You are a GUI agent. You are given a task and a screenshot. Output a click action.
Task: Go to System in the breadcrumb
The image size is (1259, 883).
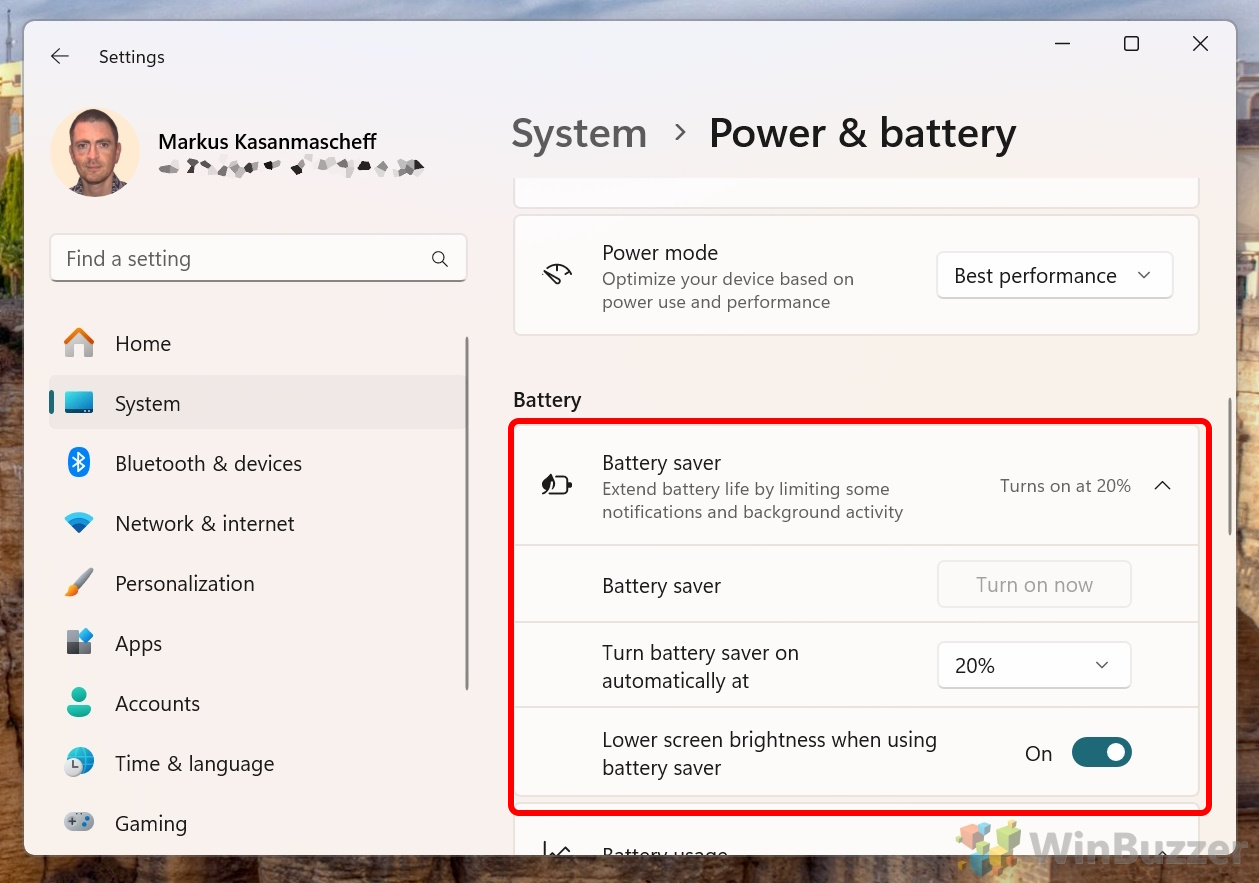coord(579,133)
